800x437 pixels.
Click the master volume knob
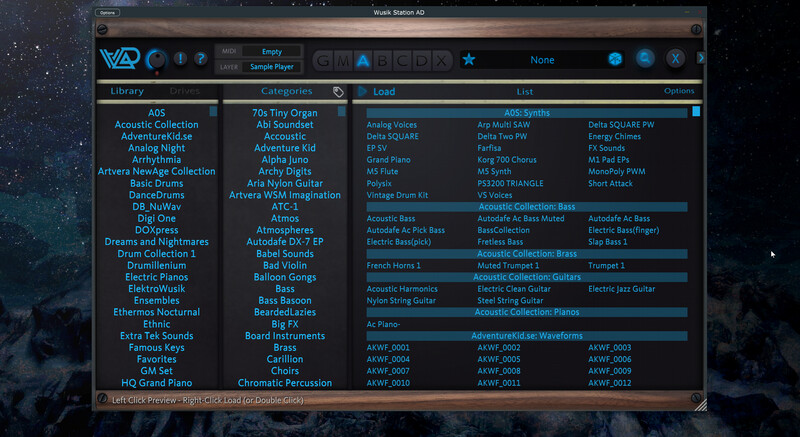coord(157,60)
